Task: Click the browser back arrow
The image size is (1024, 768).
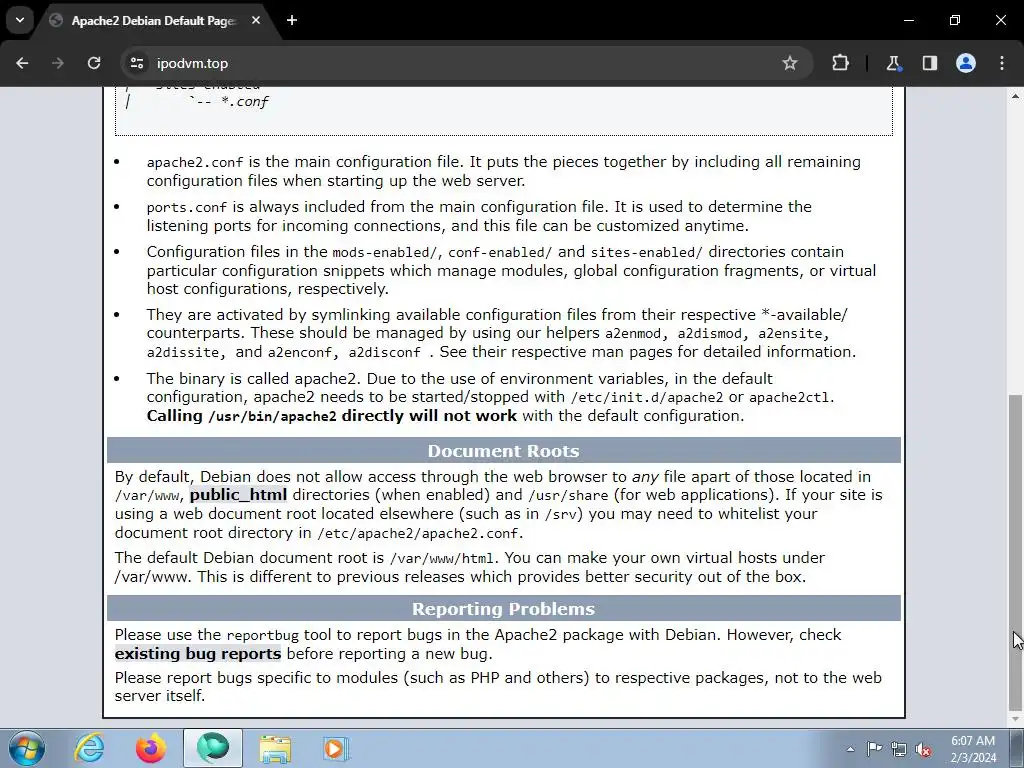Action: [22, 63]
